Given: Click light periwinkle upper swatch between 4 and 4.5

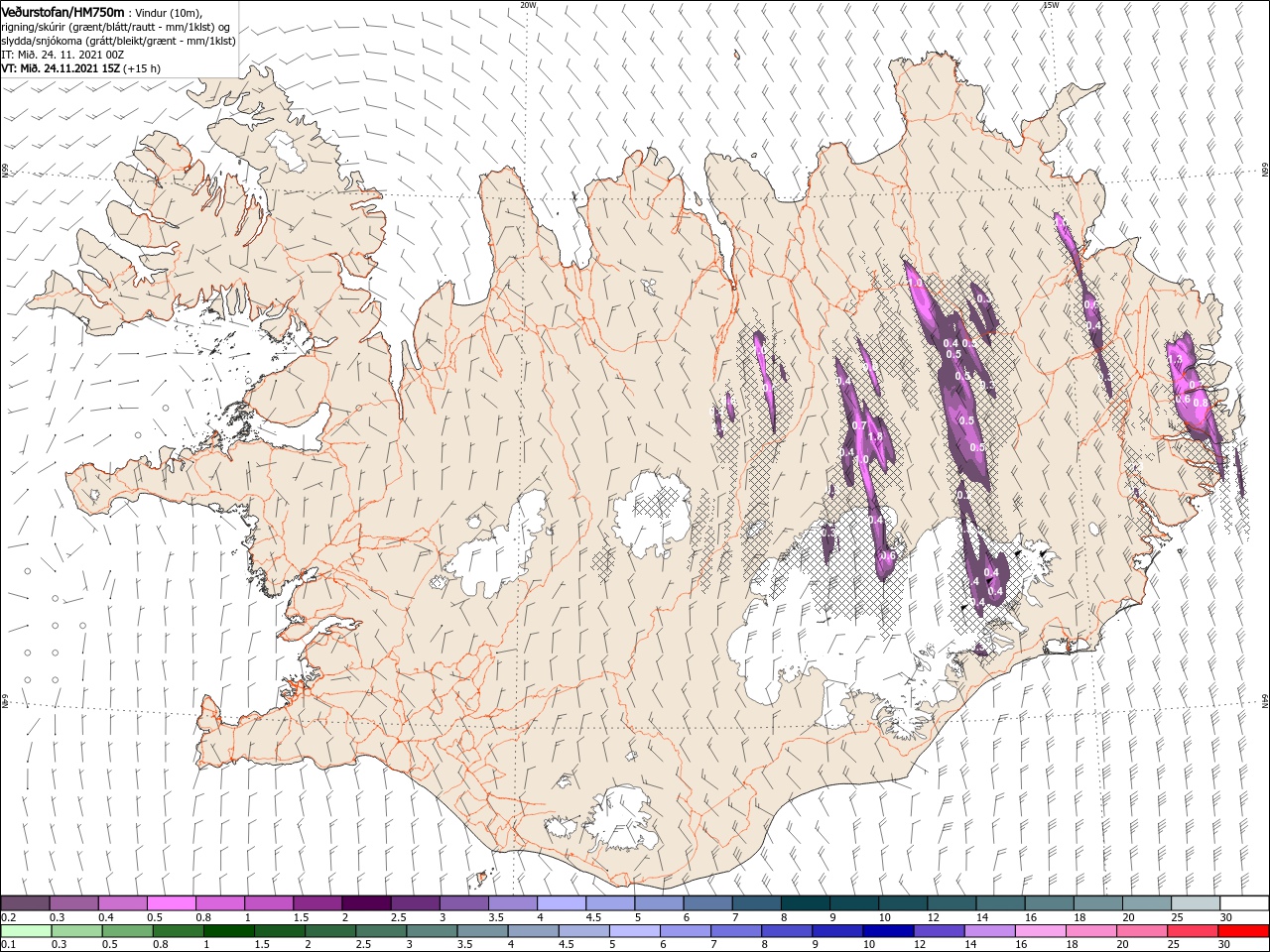Looking at the screenshot, I should (x=562, y=902).
